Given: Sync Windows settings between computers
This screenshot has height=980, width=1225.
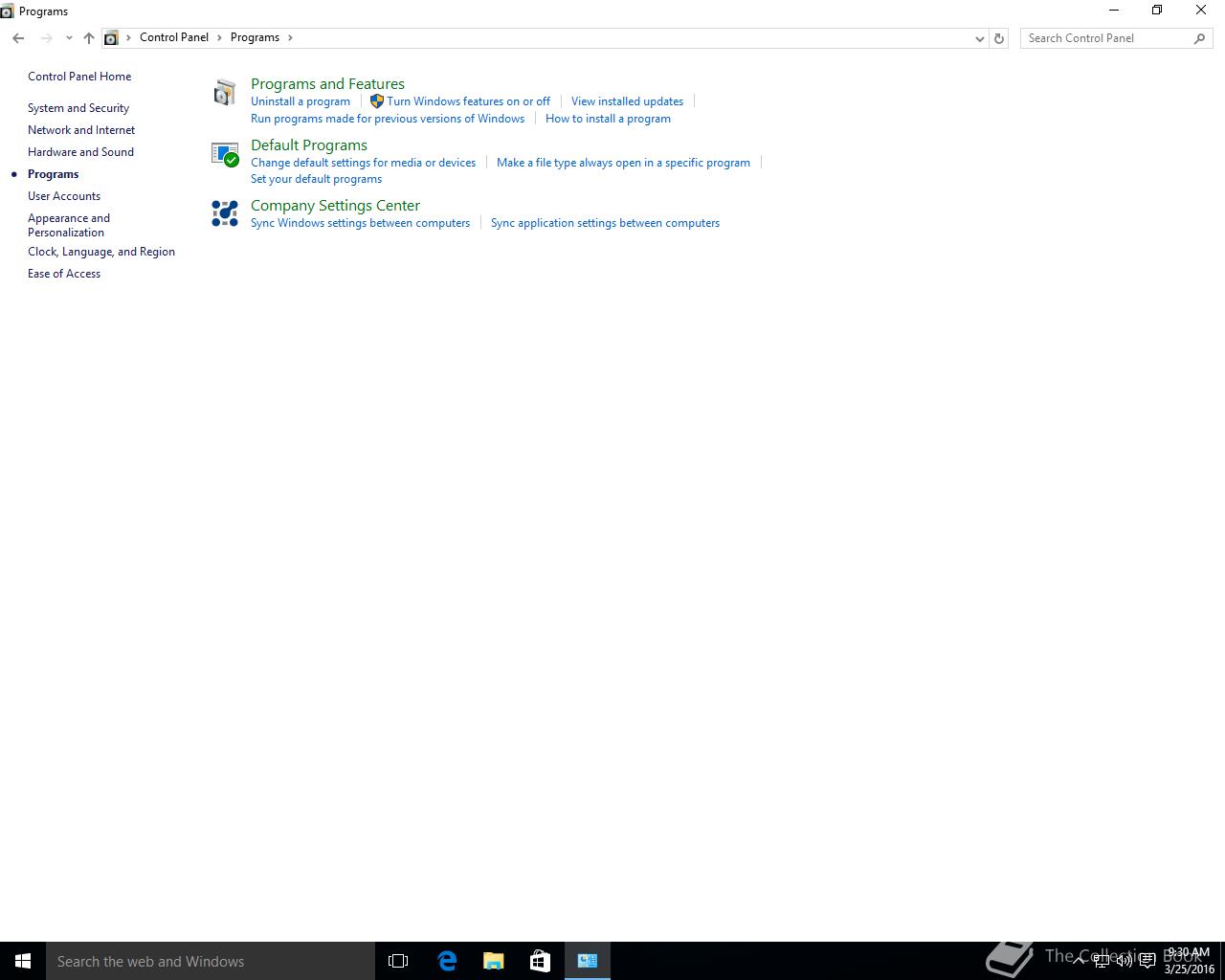Looking at the screenshot, I should [x=360, y=223].
